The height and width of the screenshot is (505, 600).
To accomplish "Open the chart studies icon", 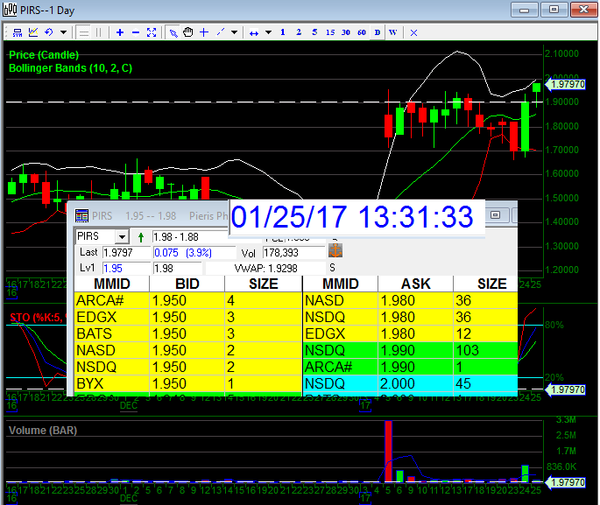I will click(33, 32).
